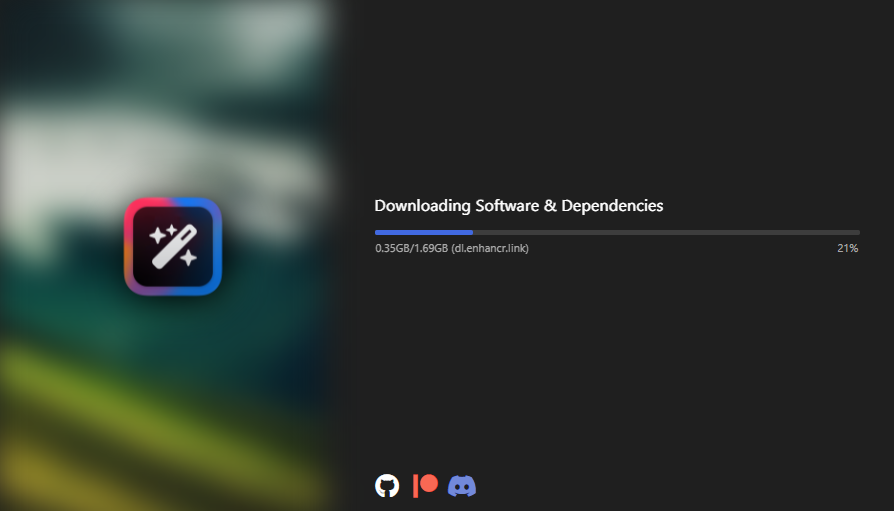Click the "Downloading Software & Dependencies" heading
Image resolution: width=894 pixels, height=511 pixels.
(x=519, y=206)
